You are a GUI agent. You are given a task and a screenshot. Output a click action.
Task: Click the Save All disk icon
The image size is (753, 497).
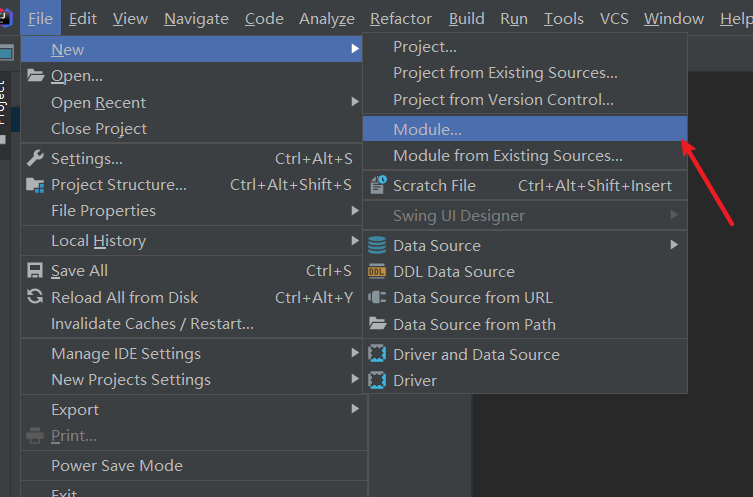tap(36, 271)
